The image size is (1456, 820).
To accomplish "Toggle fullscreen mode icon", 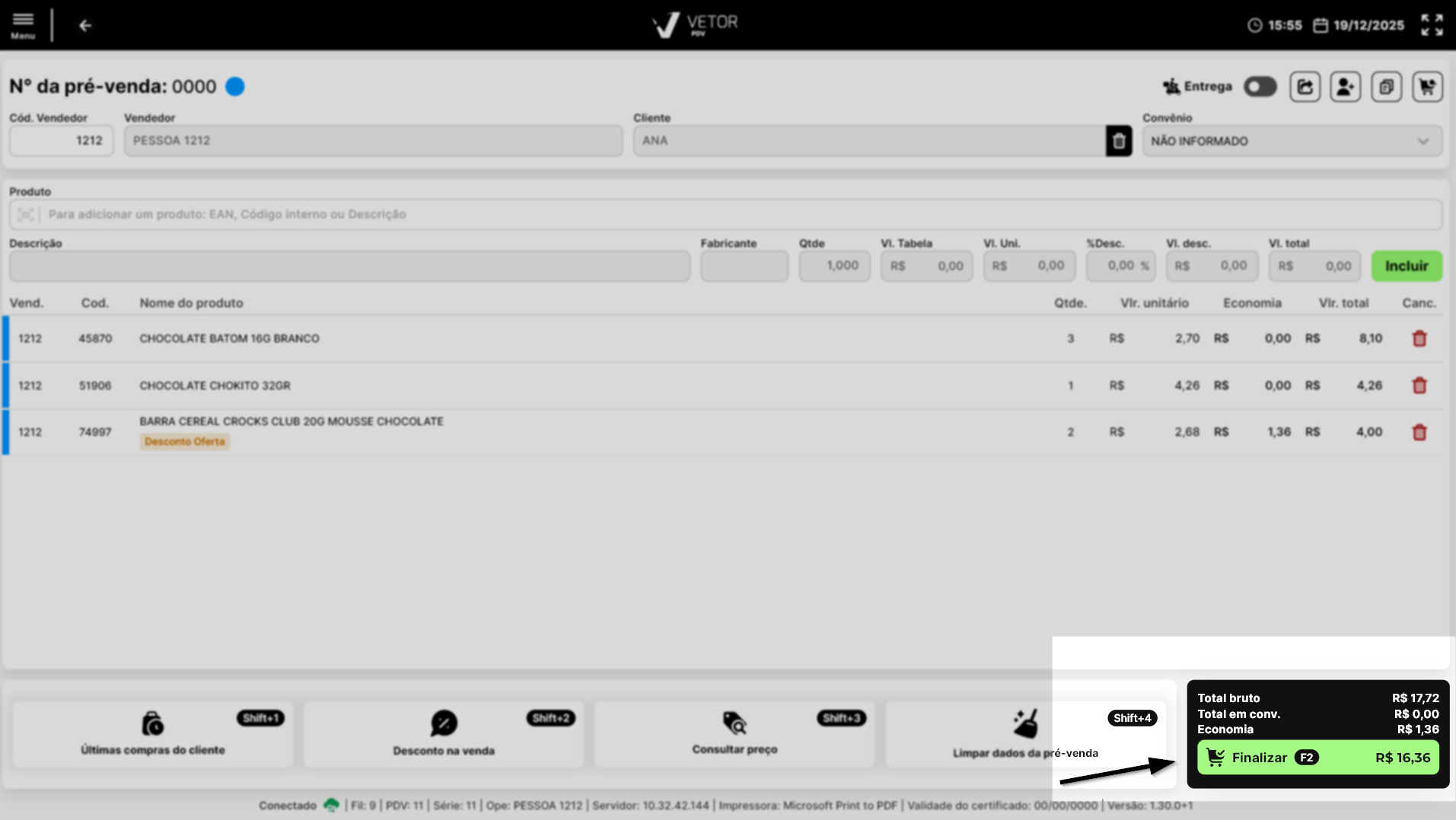I will point(1432,25).
